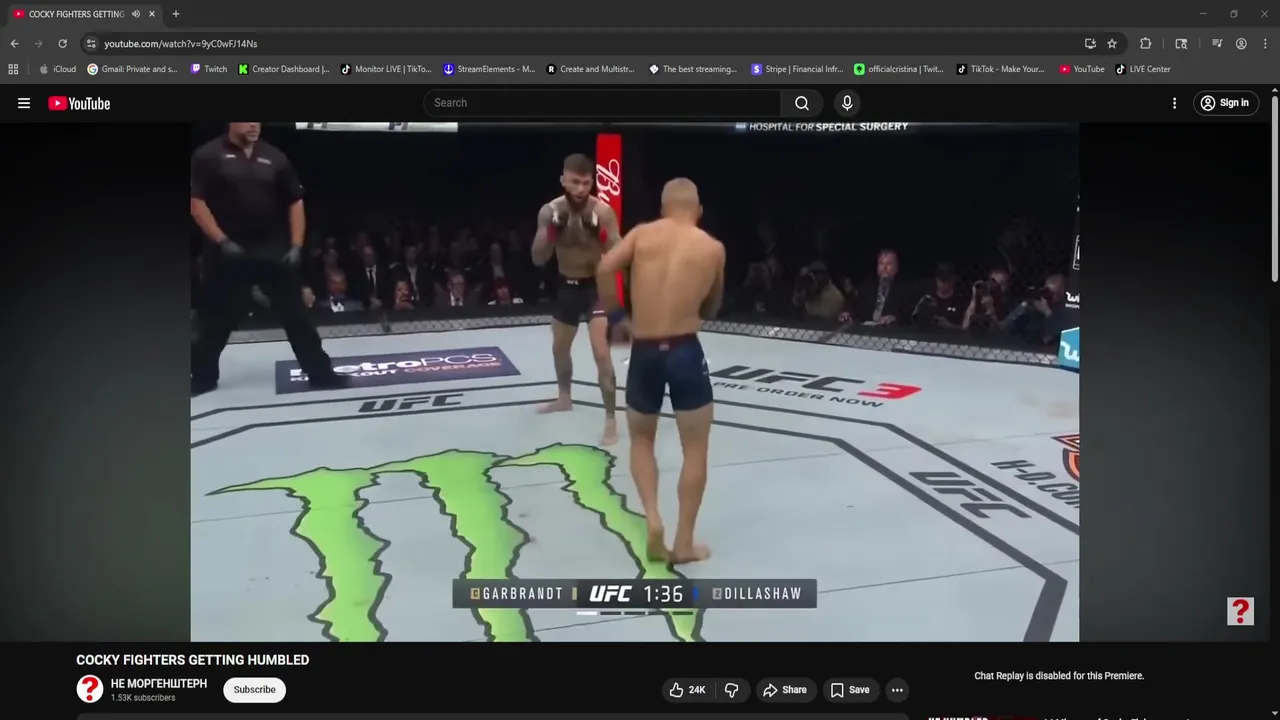Open more actions ellipsis below video

coord(897,690)
